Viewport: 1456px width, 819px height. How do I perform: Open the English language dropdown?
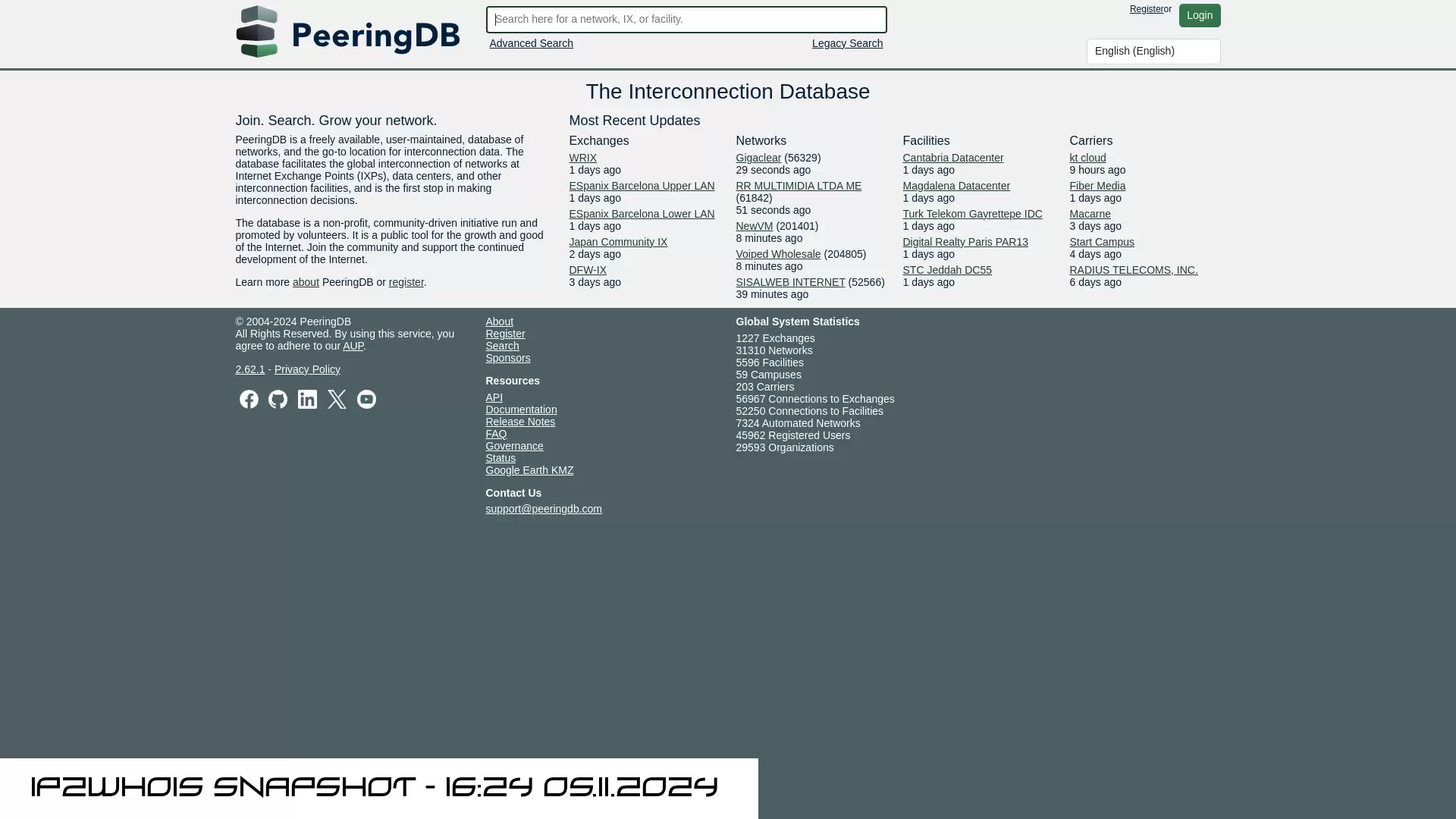click(1153, 52)
